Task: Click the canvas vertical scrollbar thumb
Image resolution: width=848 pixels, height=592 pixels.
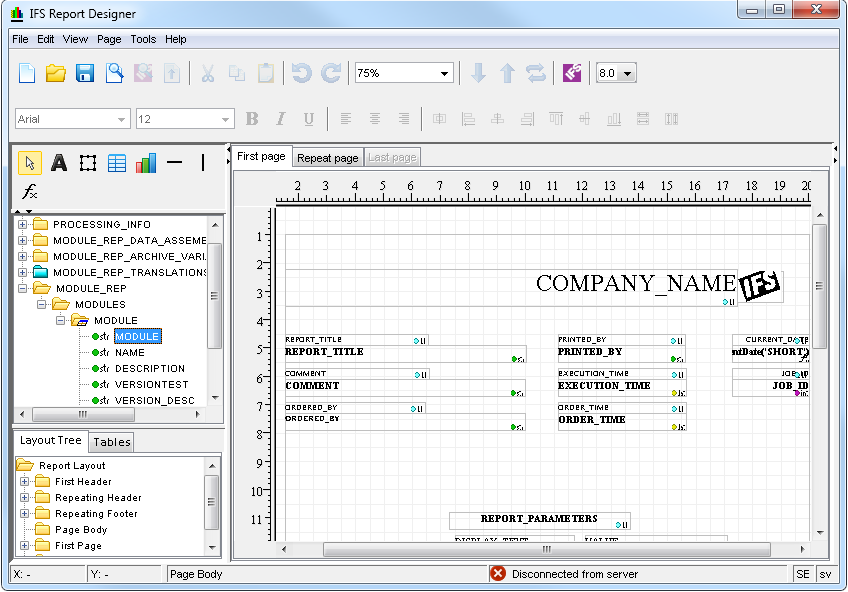Action: [x=819, y=286]
